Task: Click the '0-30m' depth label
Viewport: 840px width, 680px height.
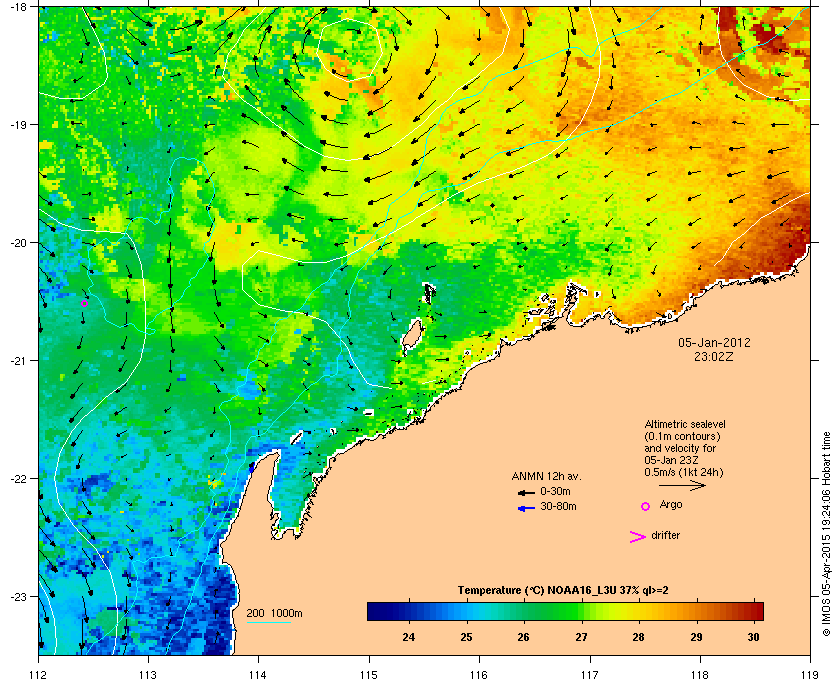Action: [555, 491]
